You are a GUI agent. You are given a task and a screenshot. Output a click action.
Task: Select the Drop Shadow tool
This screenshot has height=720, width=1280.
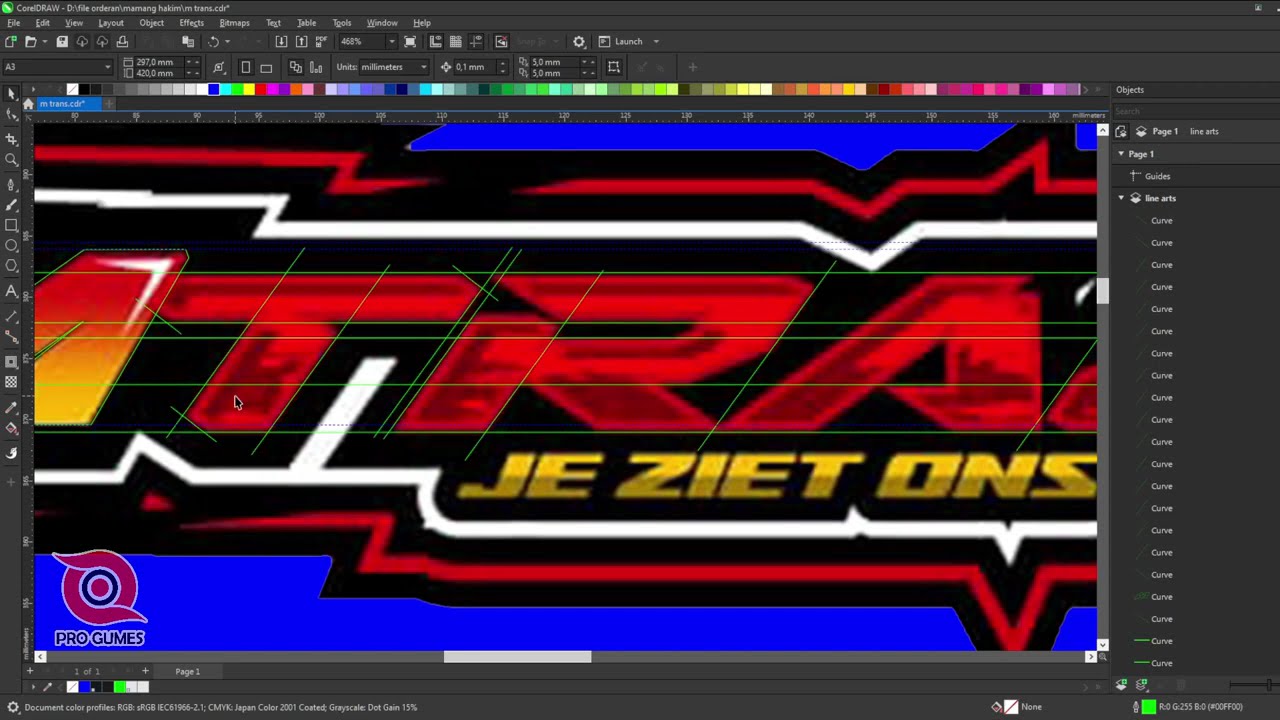pos(12,361)
